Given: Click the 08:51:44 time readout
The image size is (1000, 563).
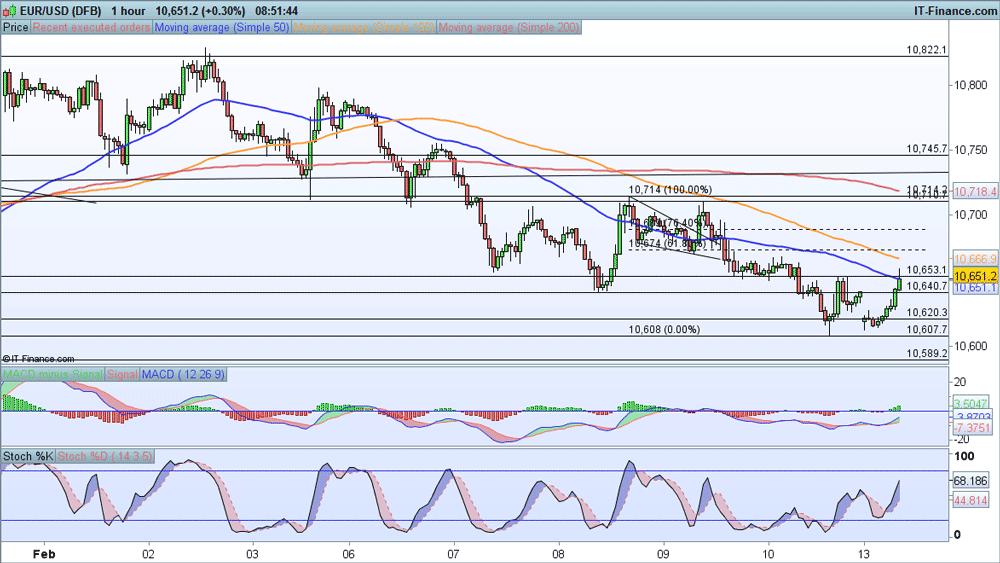Looking at the screenshot, I should (x=276, y=11).
